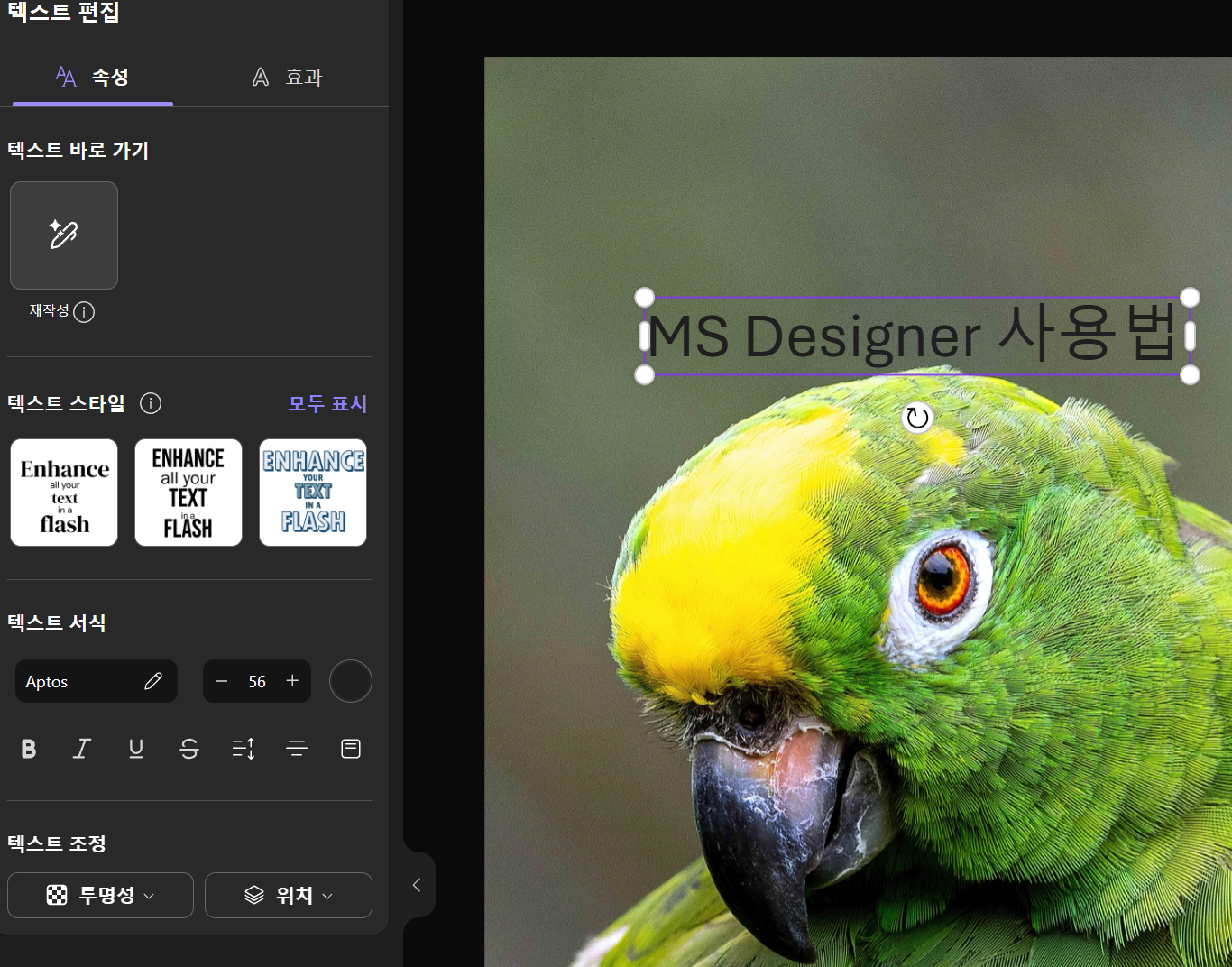Click the rotate handle below the text box
Screen dimensions: 1232x967
click(917, 418)
